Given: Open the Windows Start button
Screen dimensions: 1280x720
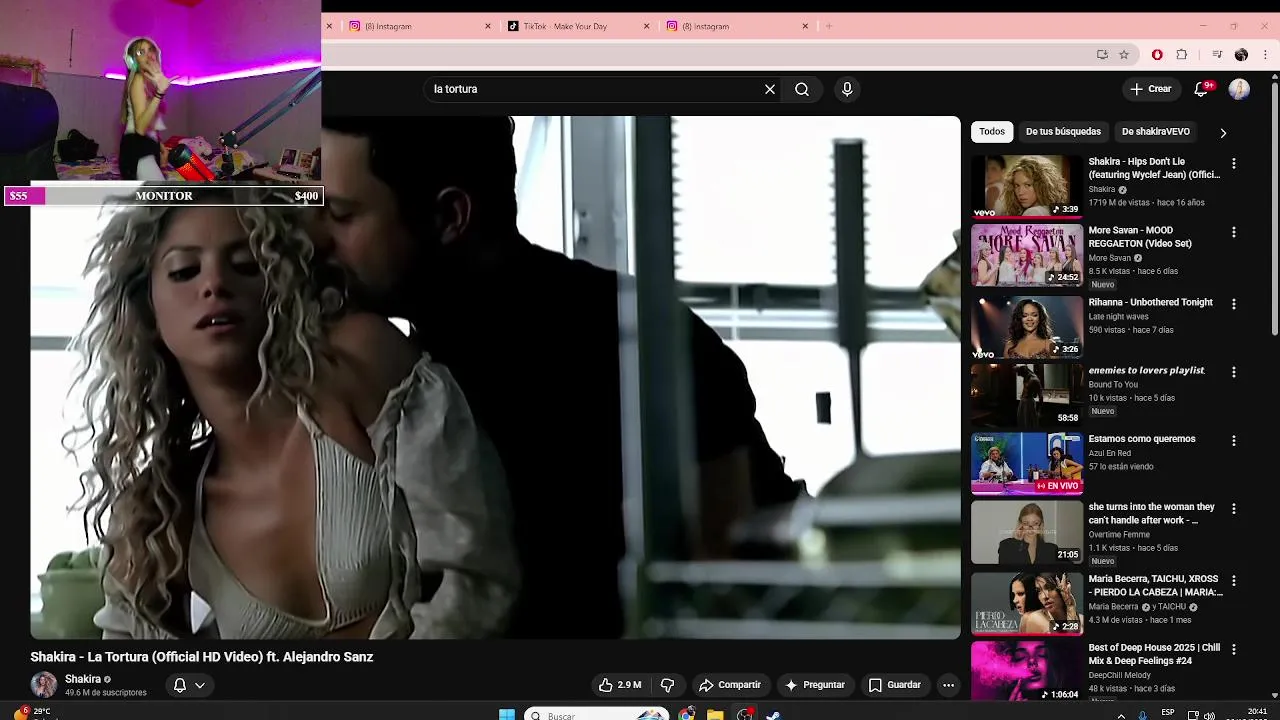Looking at the screenshot, I should [507, 715].
